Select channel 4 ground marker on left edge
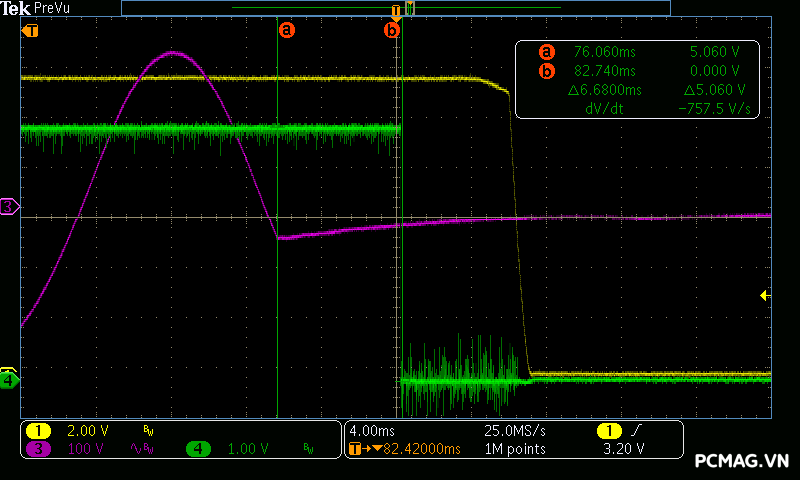The width and height of the screenshot is (800, 480). point(9,380)
